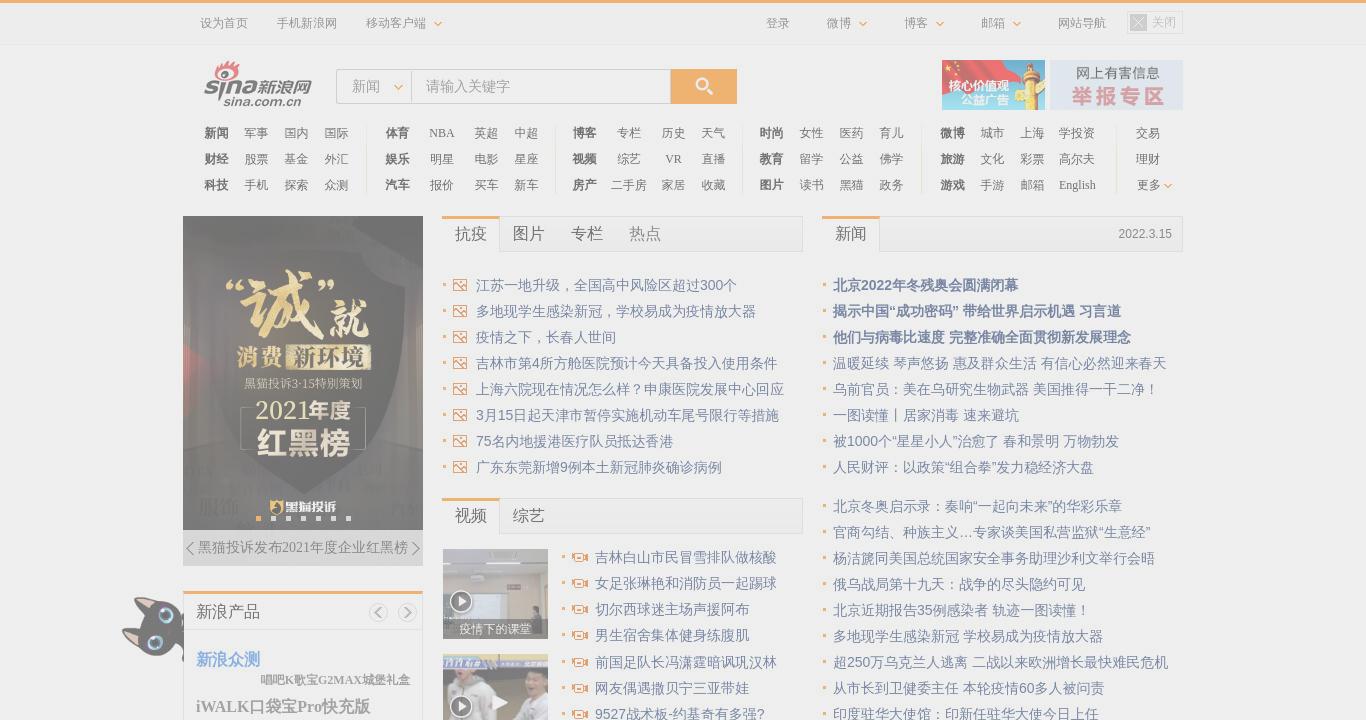
Task: Click envelope icon beside 吉林市第4所方舱医院 headline
Action: coord(460,363)
